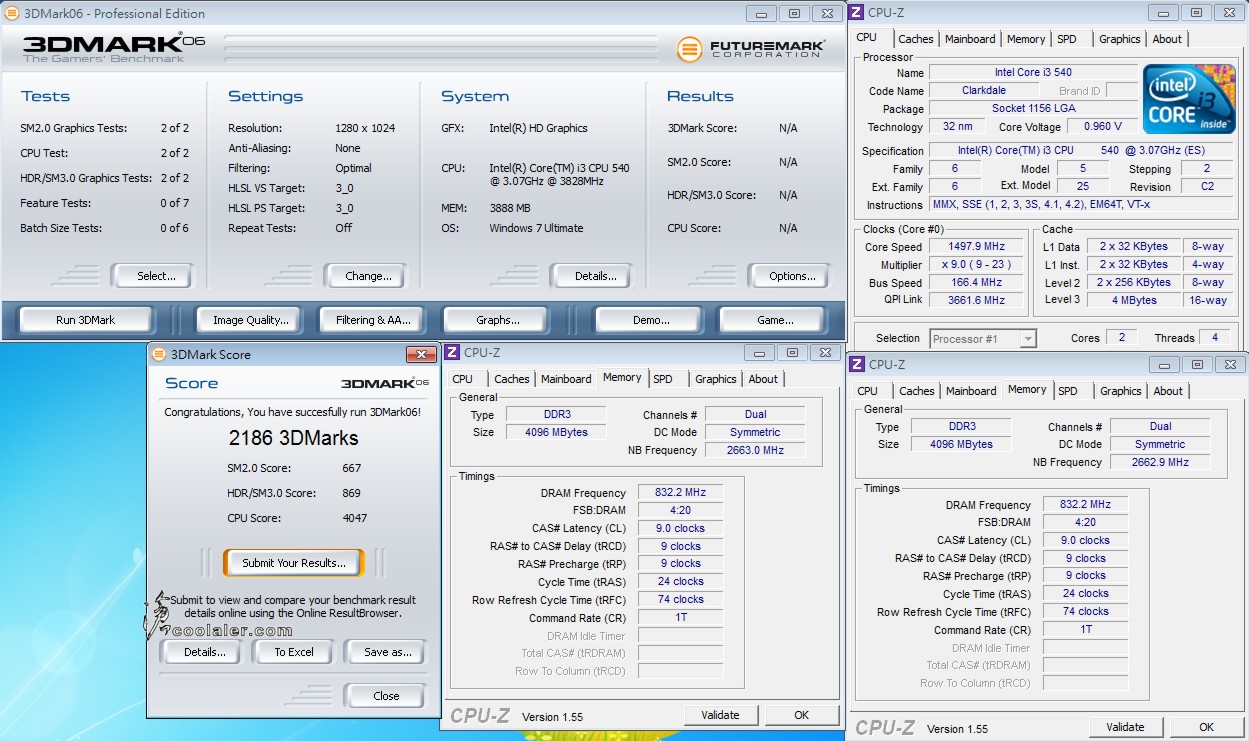Click the "1497.9 MHz" Core Speed value
This screenshot has width=1249, height=741.
(x=977, y=247)
